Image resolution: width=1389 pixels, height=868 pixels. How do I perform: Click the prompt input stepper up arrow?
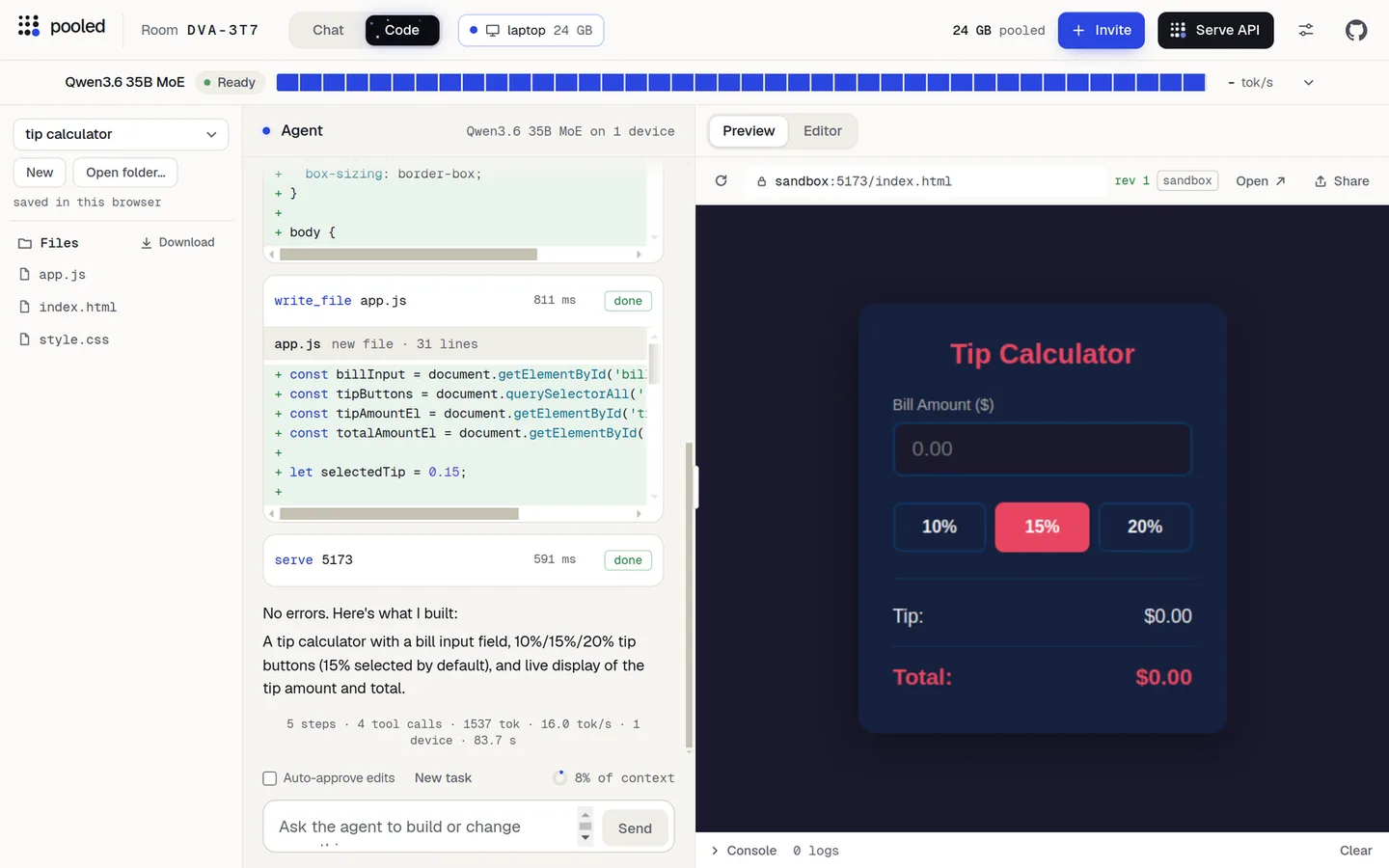click(585, 815)
